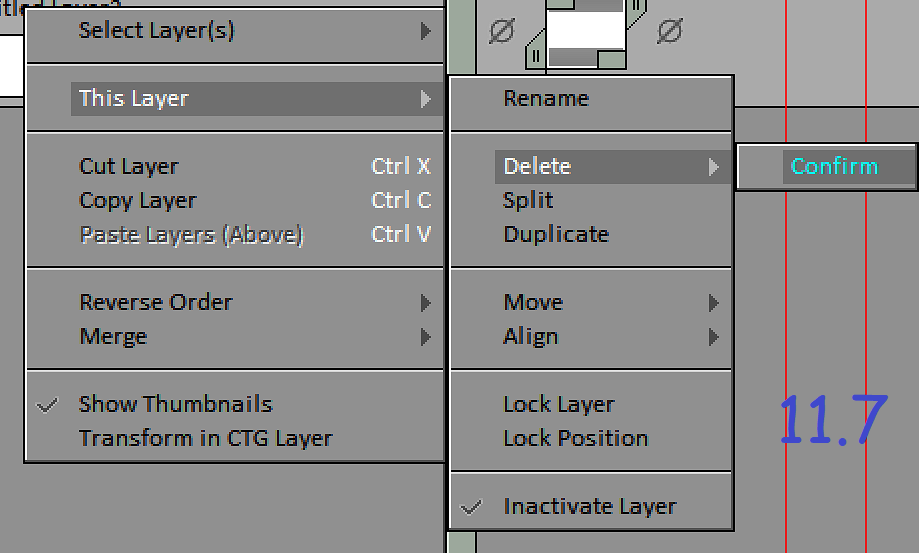Screen dimensions: 919x553
Task: Confirm the layer deletion
Action: (x=834, y=166)
